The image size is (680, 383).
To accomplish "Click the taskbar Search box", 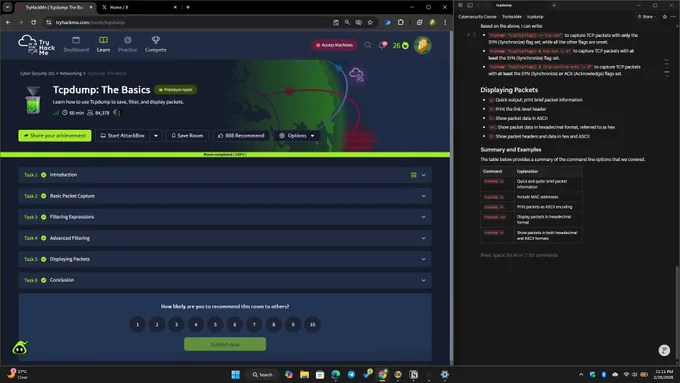I will 262,374.
